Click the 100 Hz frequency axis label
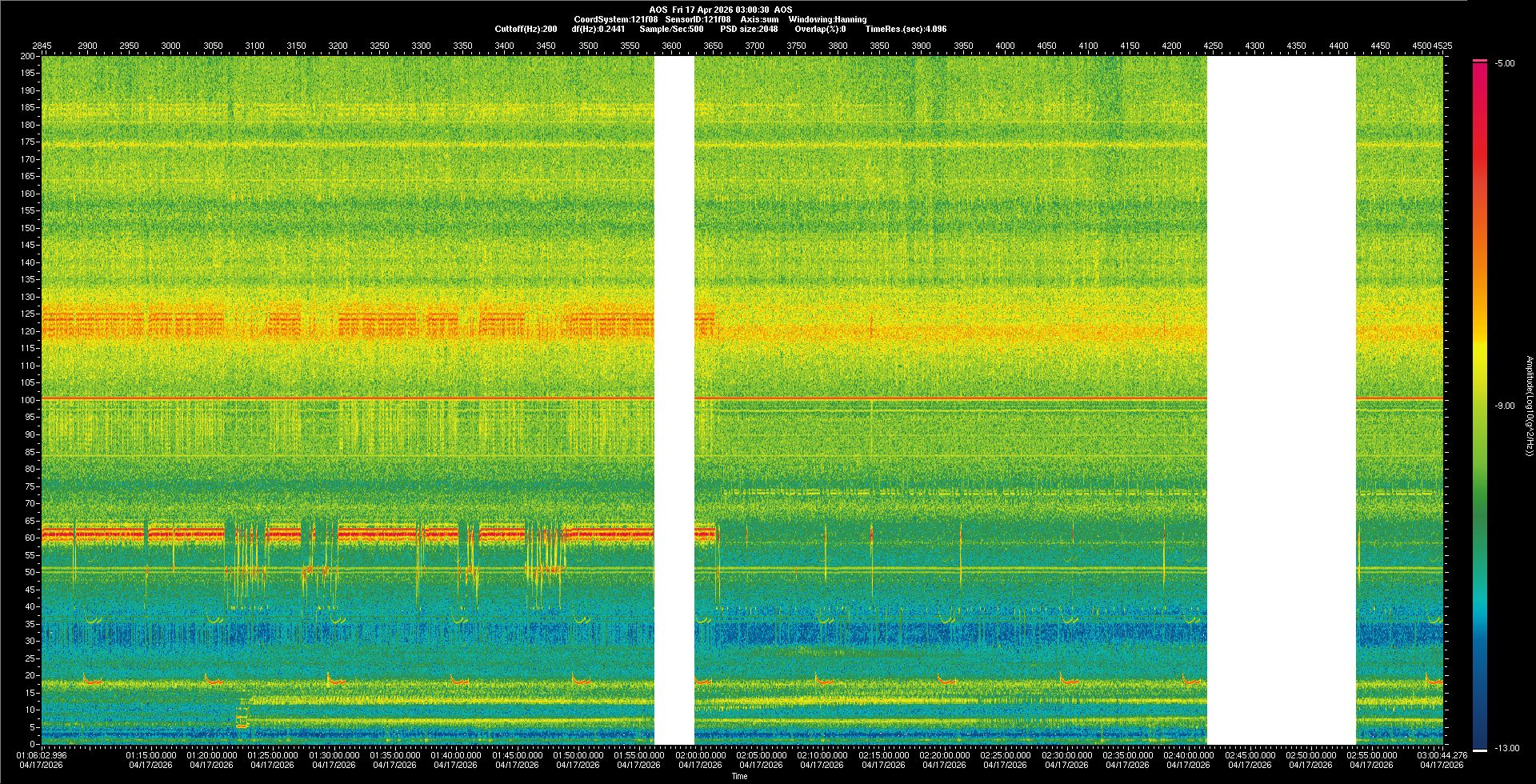 tap(27, 400)
